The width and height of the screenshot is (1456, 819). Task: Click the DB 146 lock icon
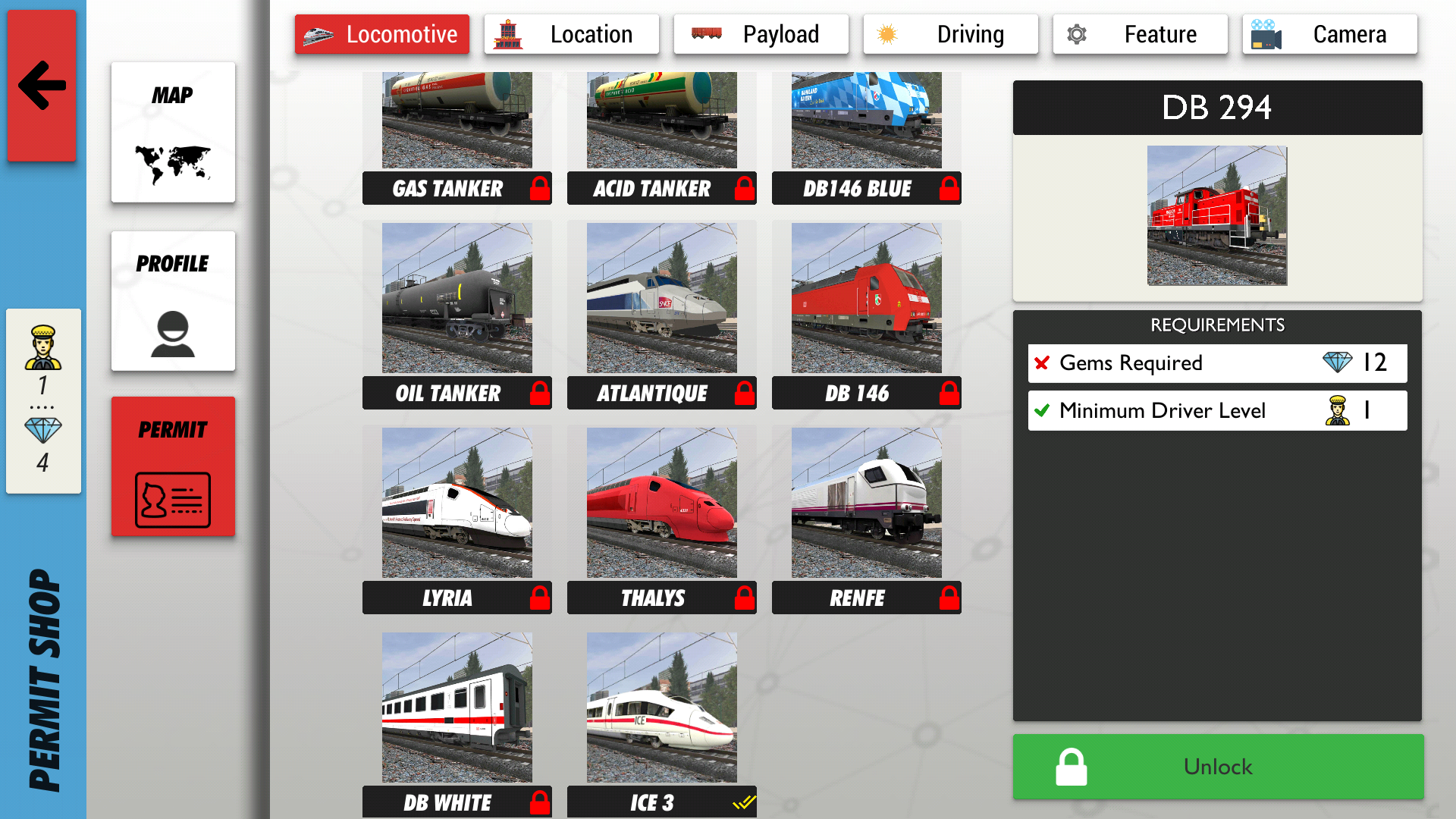tap(949, 392)
